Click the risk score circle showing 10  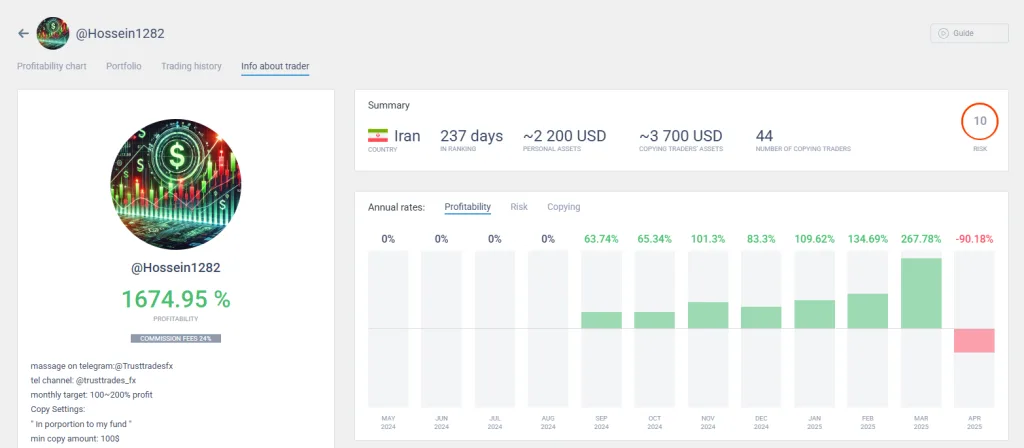980,121
